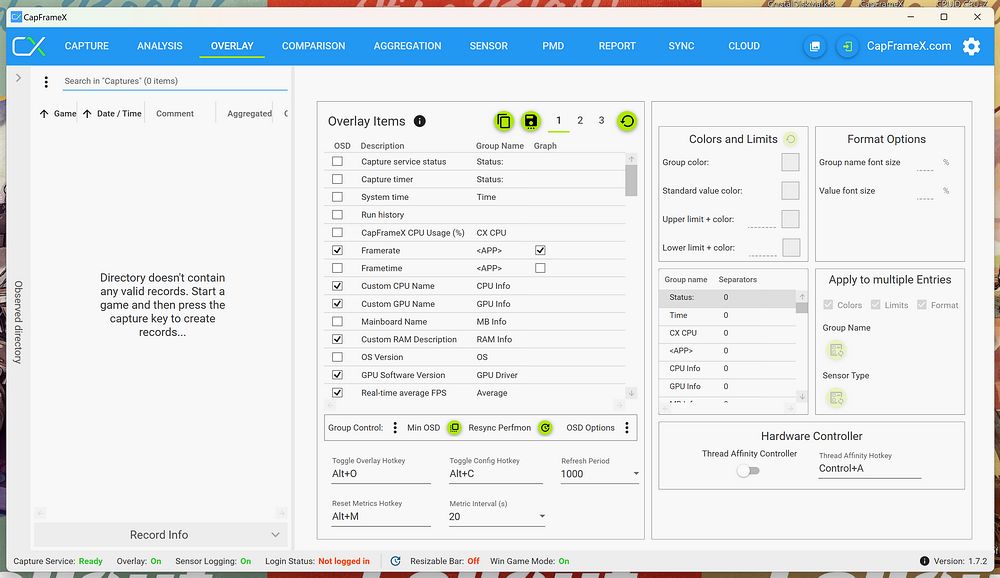Uncheck Real-time average FPS checkbox
The height and width of the screenshot is (578, 1000).
337,393
